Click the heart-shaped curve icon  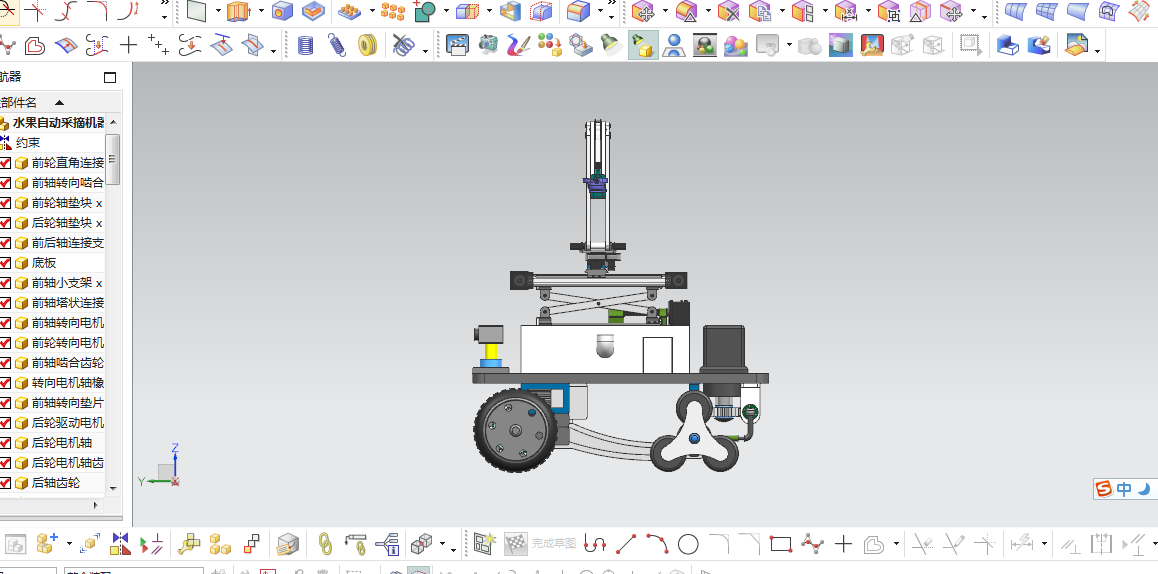click(x=34, y=46)
